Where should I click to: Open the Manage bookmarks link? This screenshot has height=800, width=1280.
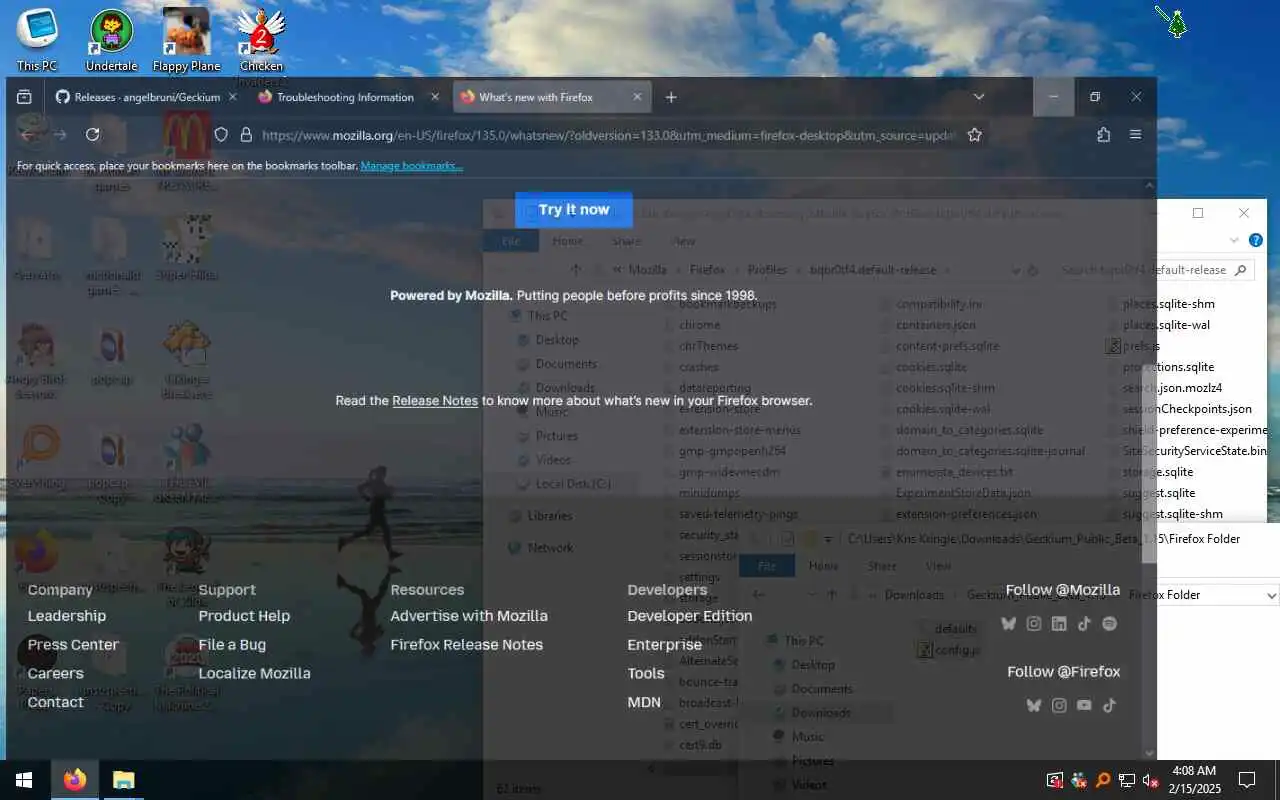[x=411, y=166]
